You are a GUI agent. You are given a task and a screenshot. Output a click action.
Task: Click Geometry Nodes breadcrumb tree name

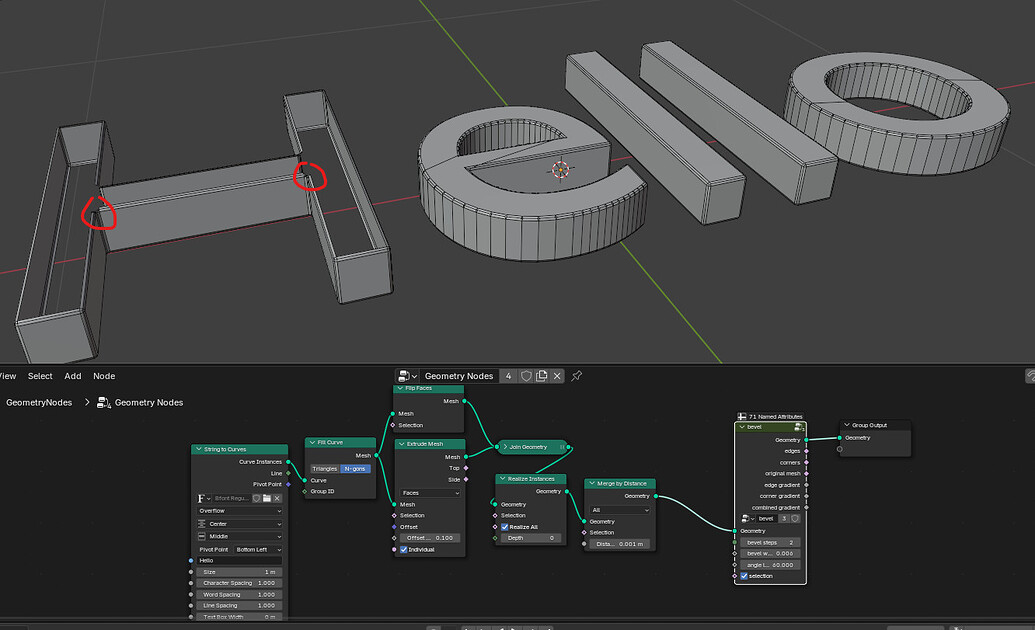[x=149, y=403]
